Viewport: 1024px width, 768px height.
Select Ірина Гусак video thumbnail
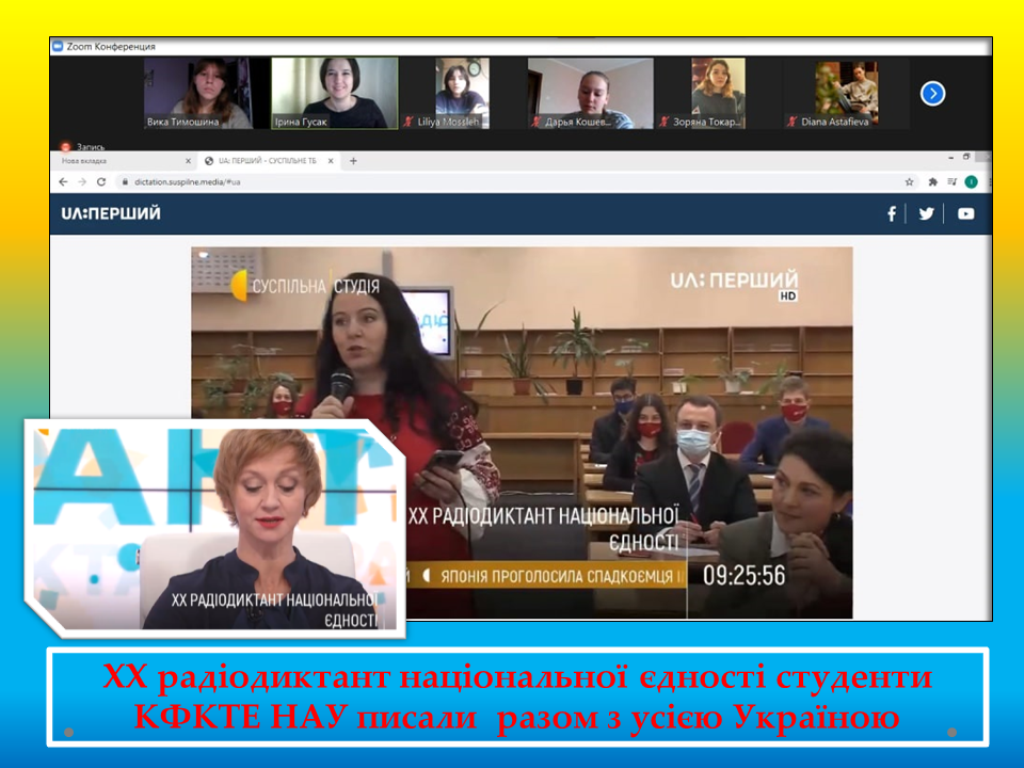coord(334,92)
